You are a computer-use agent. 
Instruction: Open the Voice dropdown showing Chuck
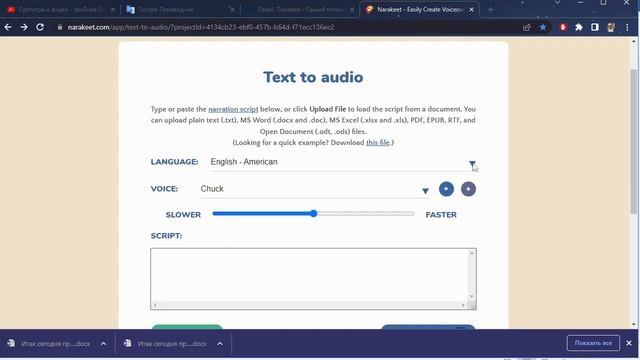[314, 189]
